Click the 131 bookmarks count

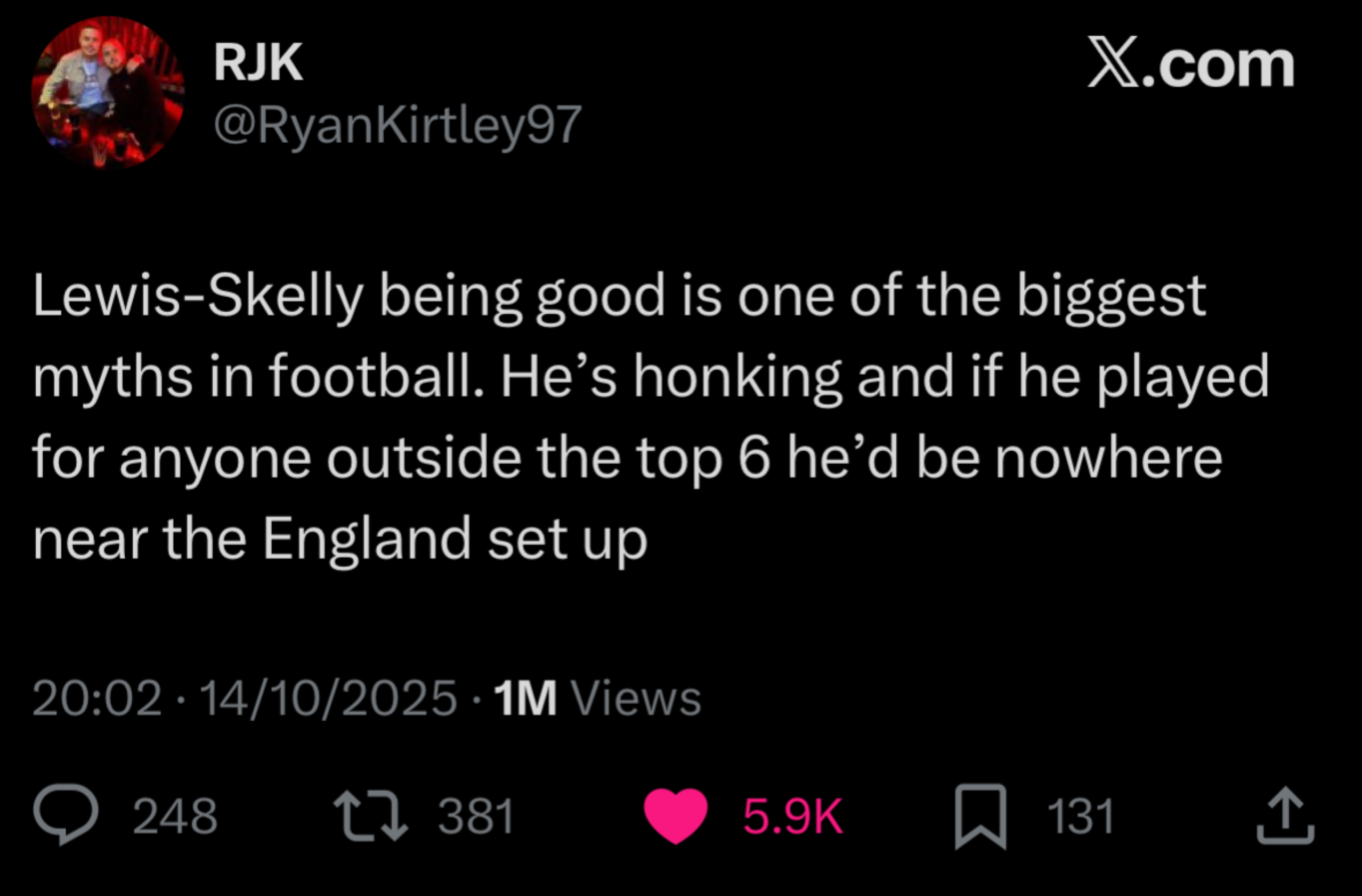pyautogui.click(x=1081, y=816)
